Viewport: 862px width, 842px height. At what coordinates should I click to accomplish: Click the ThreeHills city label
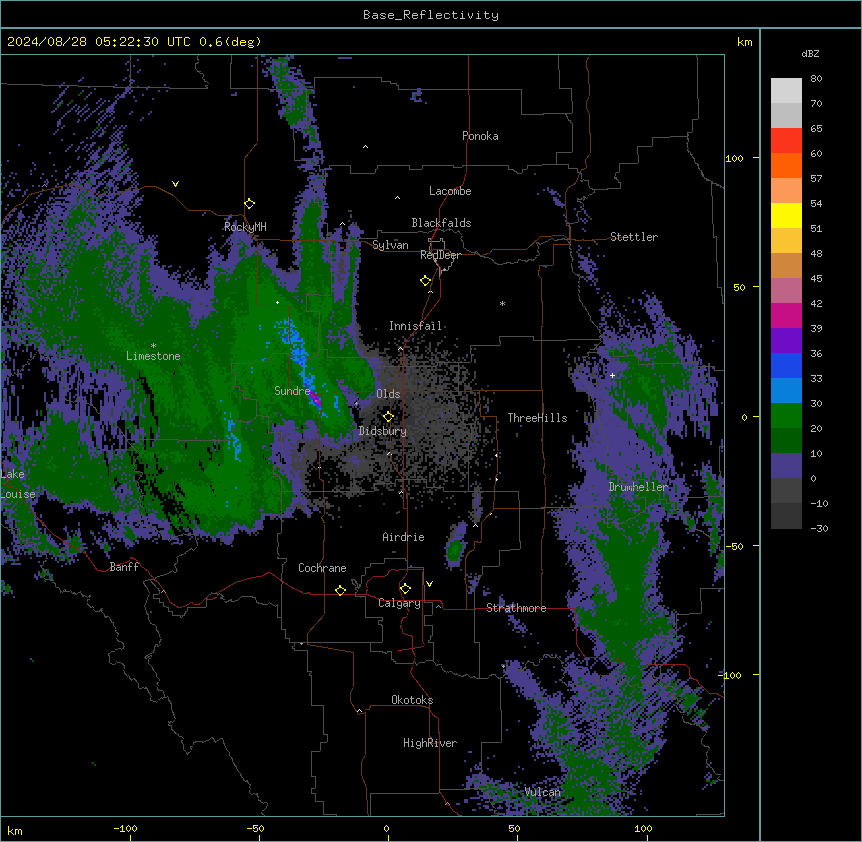538,418
